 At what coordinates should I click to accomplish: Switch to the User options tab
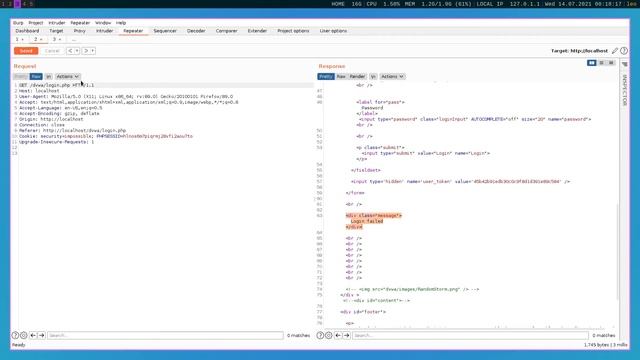(x=333, y=31)
